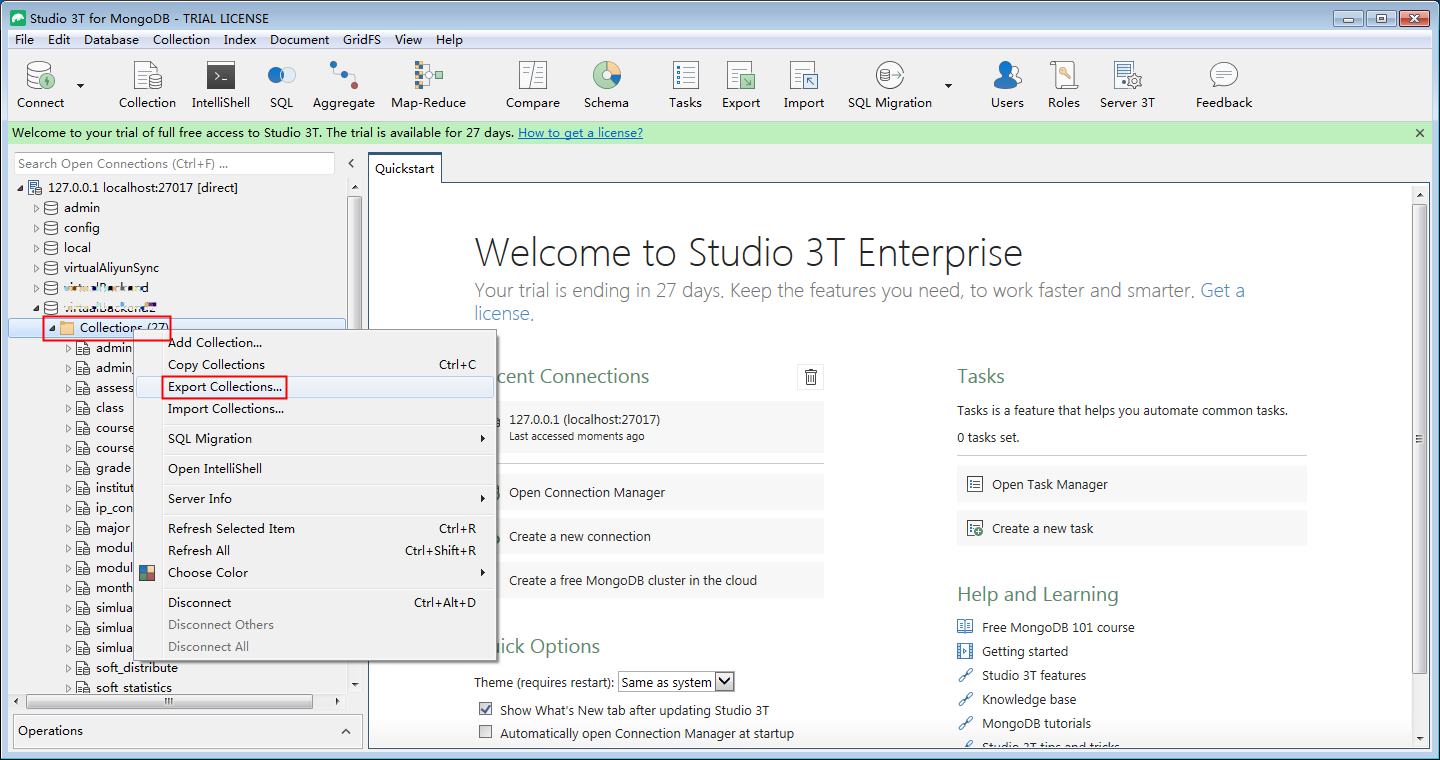Expand the local database node
The height and width of the screenshot is (760, 1440).
[x=37, y=248]
